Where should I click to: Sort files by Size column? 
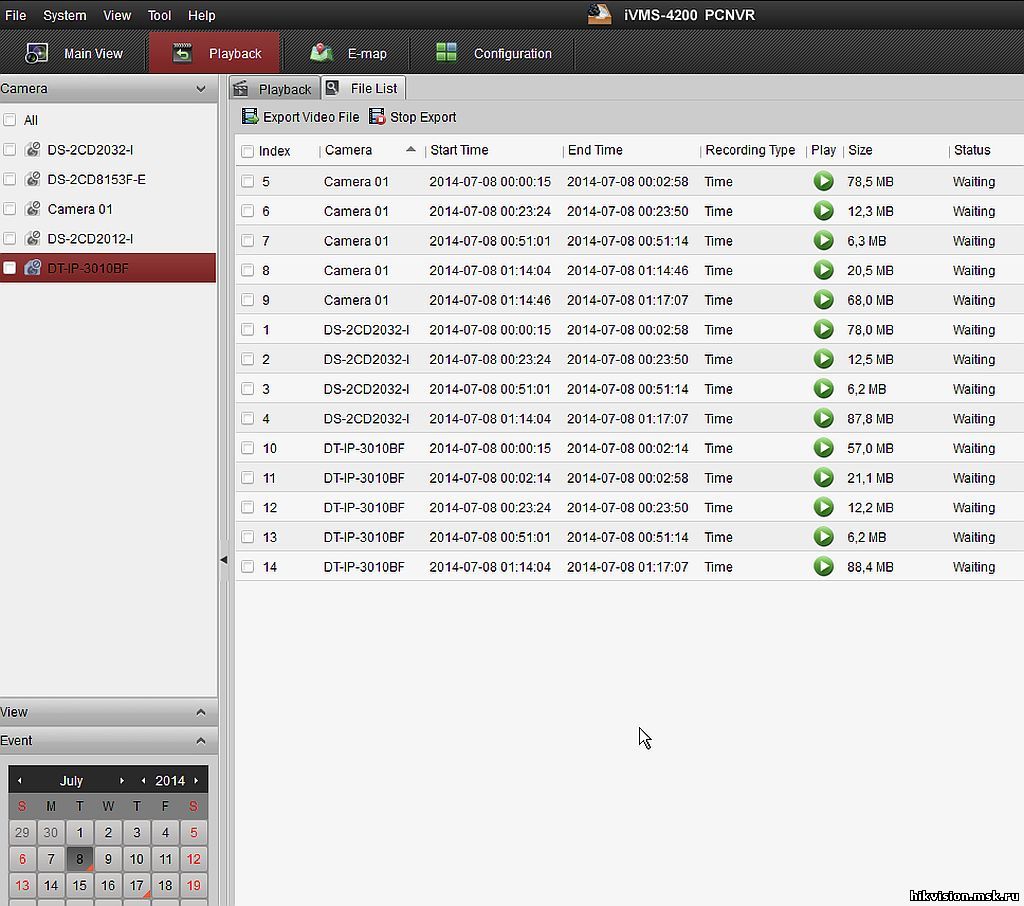[x=860, y=150]
